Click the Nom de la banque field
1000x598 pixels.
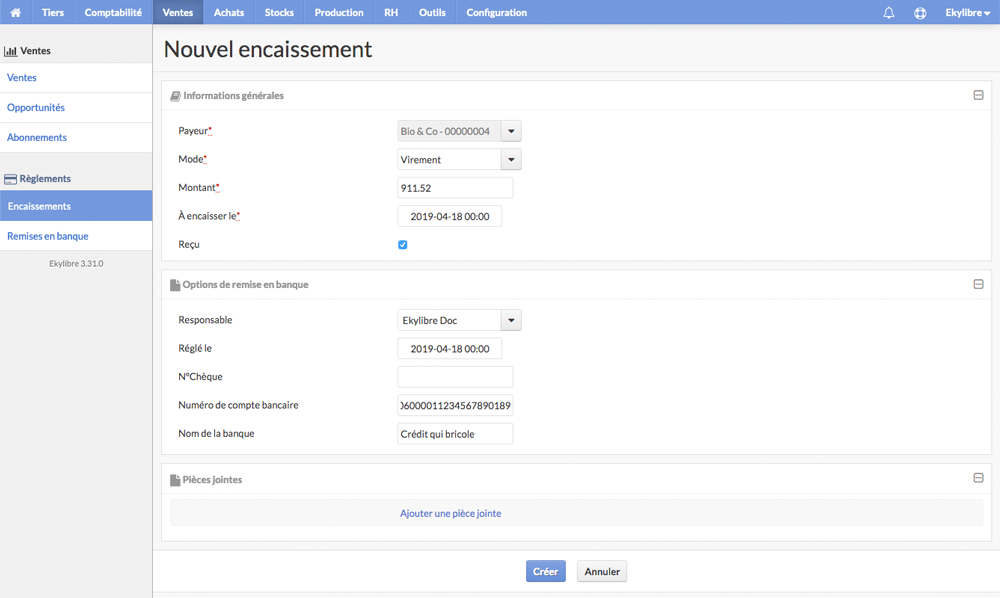tap(455, 434)
